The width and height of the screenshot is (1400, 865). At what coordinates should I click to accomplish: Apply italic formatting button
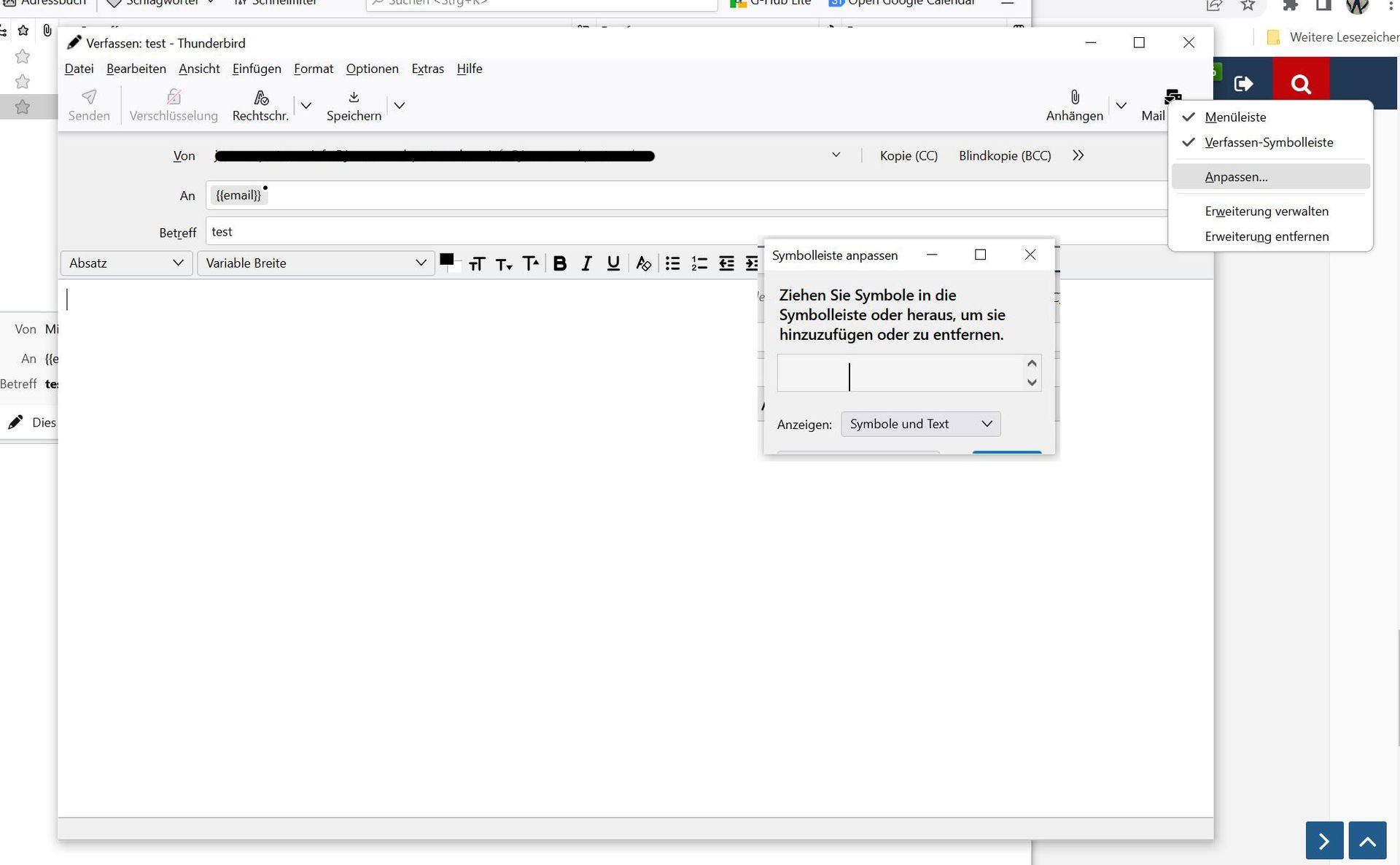tap(586, 263)
